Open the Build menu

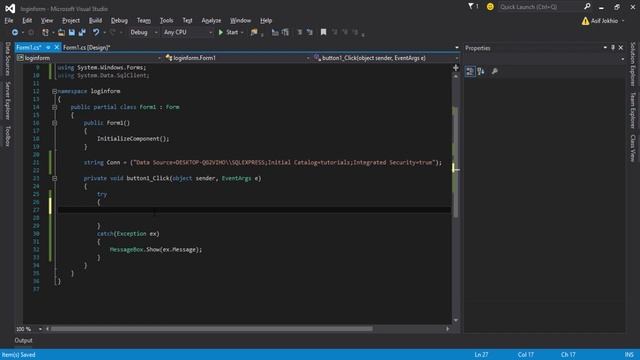click(95, 20)
